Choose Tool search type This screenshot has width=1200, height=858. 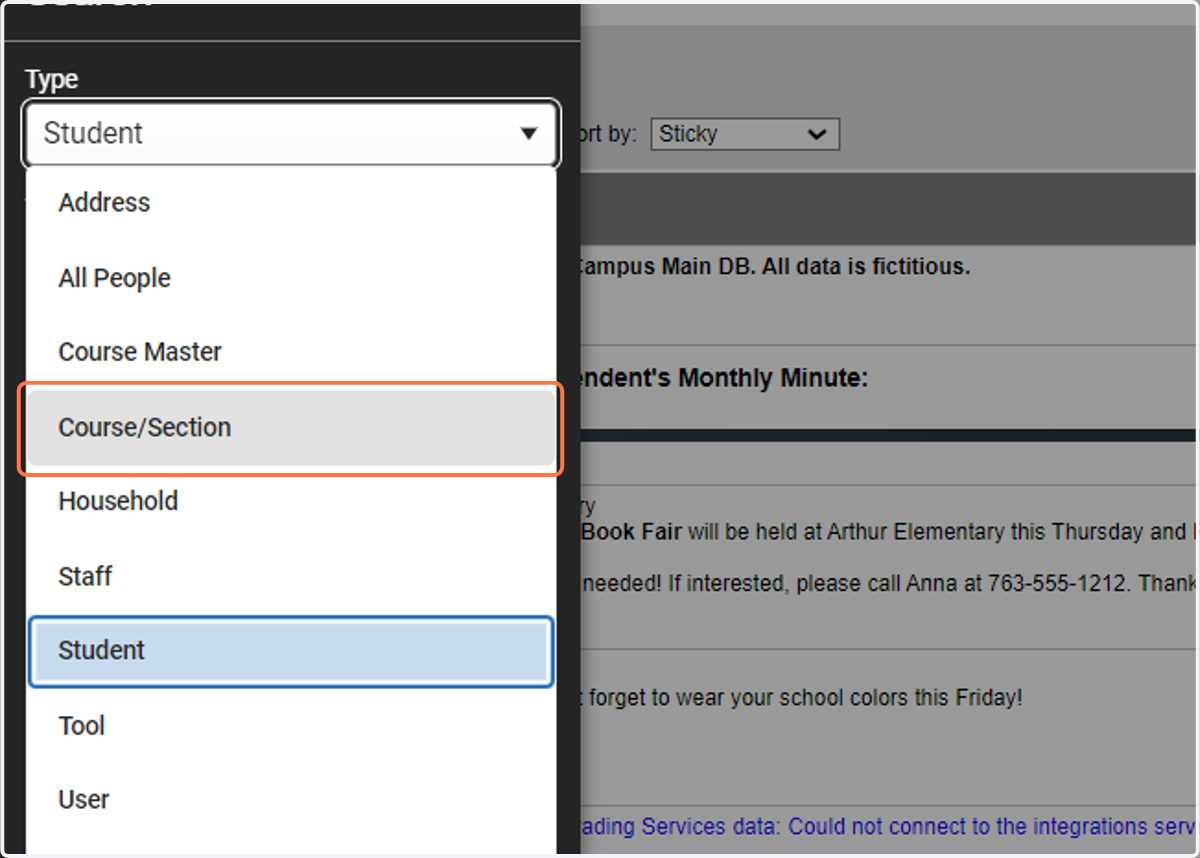(x=290, y=726)
